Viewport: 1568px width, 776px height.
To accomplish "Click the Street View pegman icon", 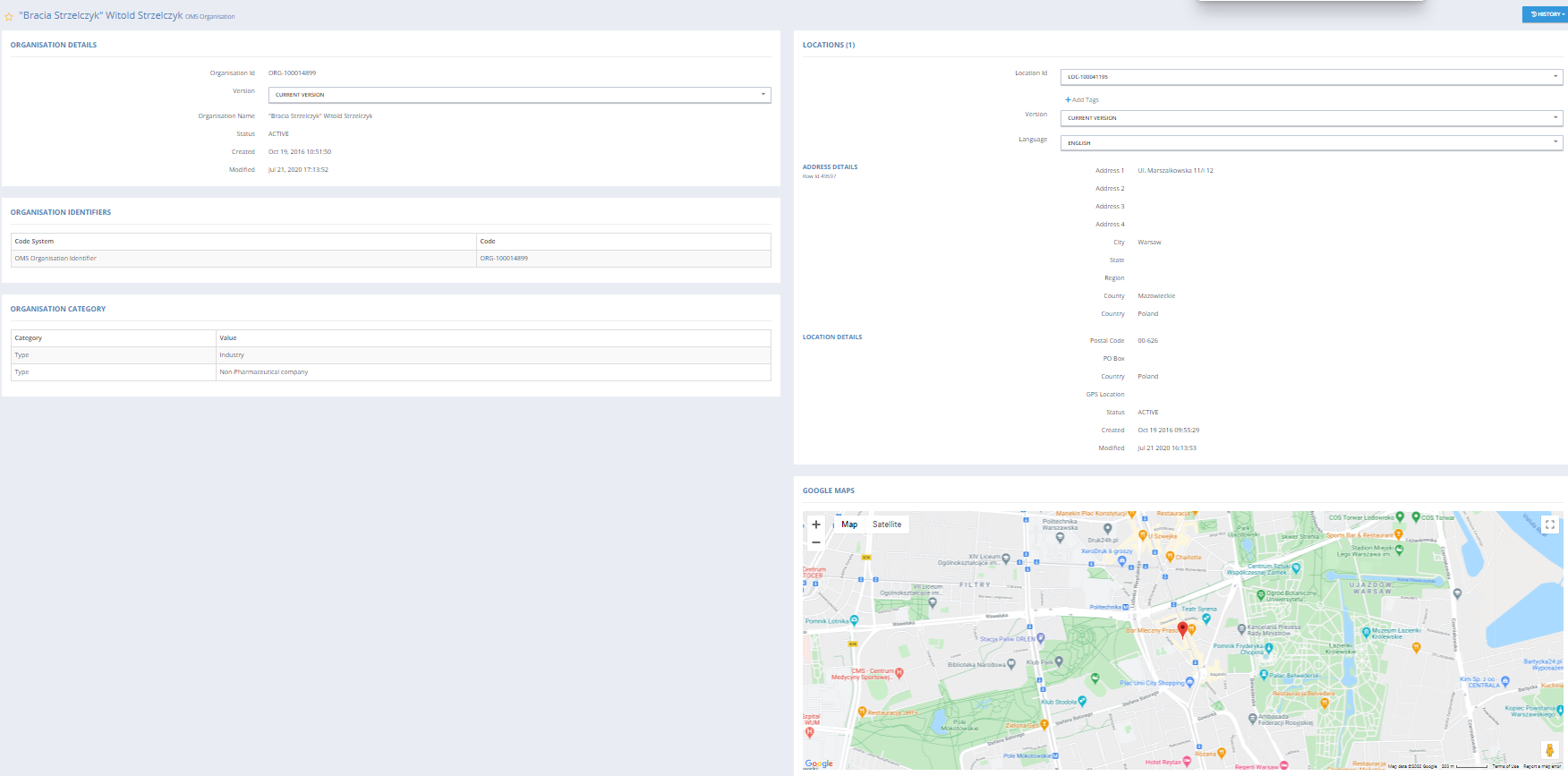I will [1549, 750].
